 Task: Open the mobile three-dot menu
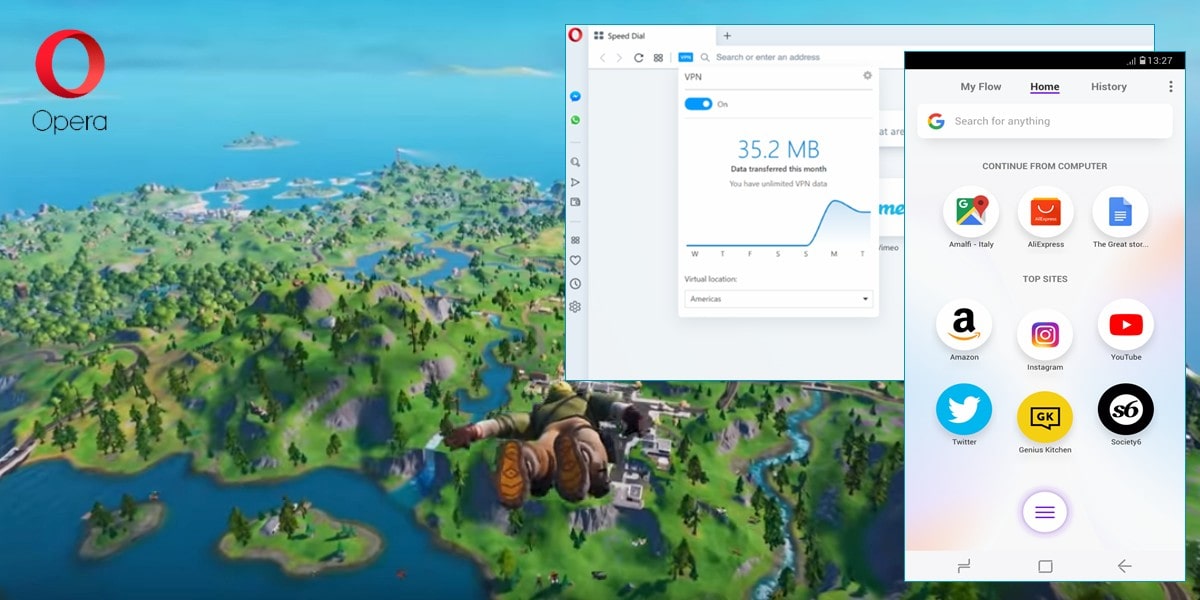[x=1171, y=87]
